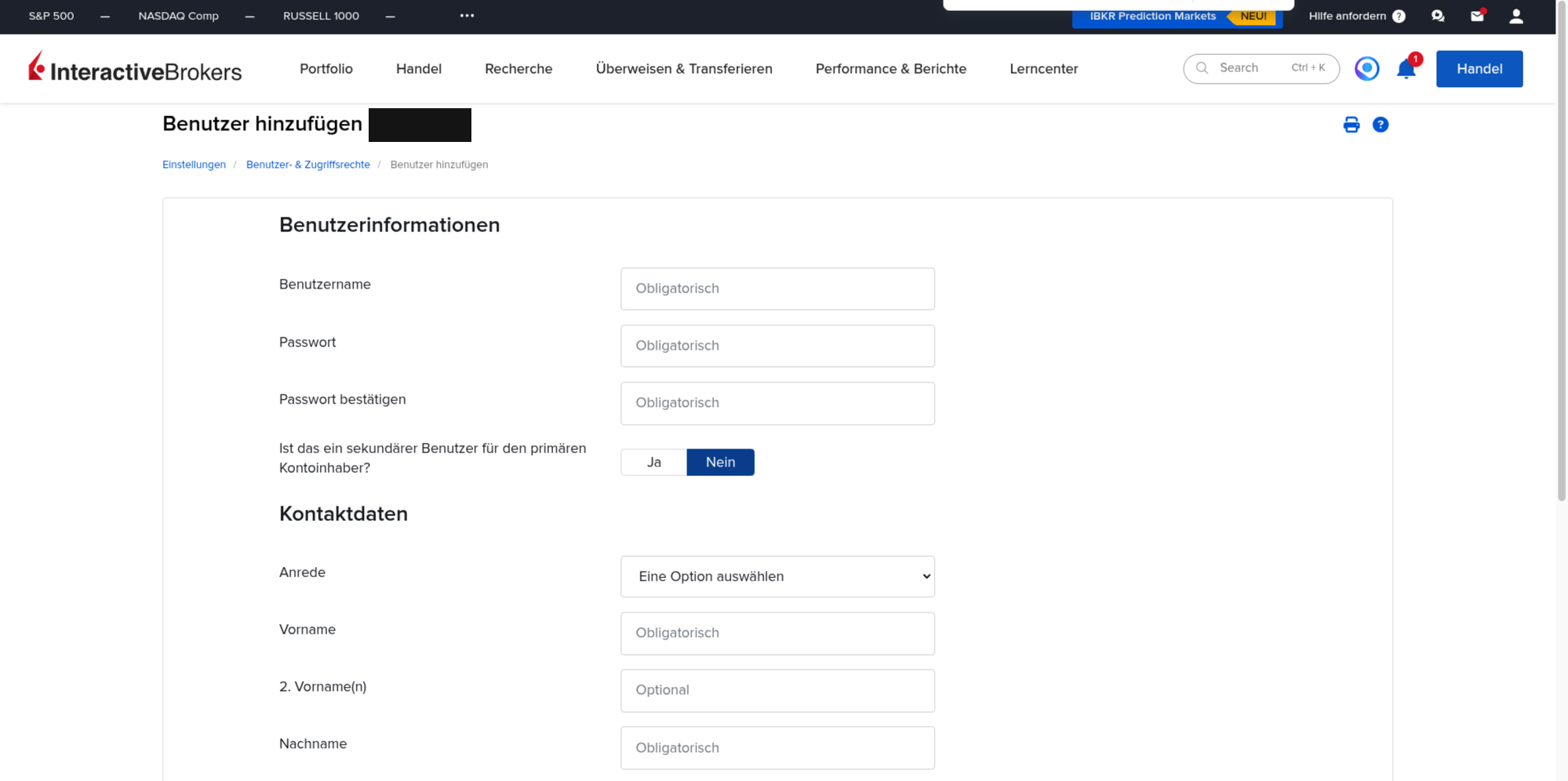The image size is (1568, 781).
Task: Open page help blue question mark icon
Action: coord(1381,125)
